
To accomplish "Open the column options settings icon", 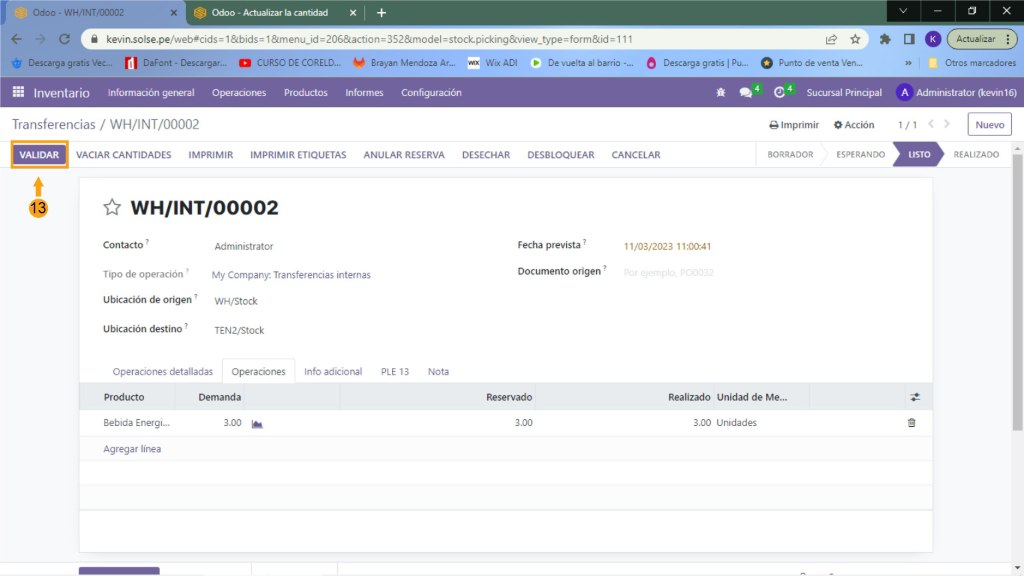I will pos(914,397).
